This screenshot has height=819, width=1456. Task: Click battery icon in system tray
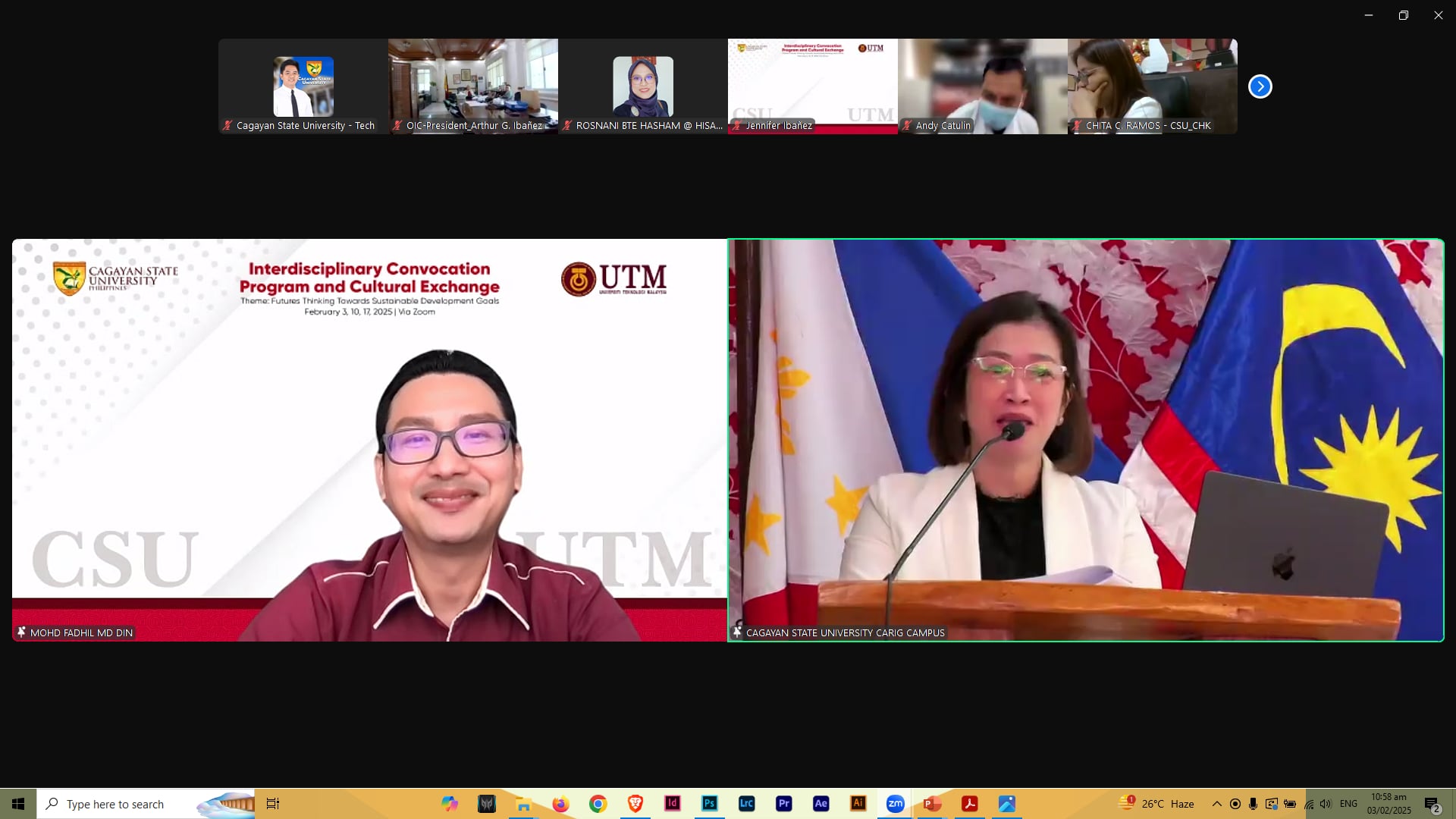click(x=1289, y=804)
